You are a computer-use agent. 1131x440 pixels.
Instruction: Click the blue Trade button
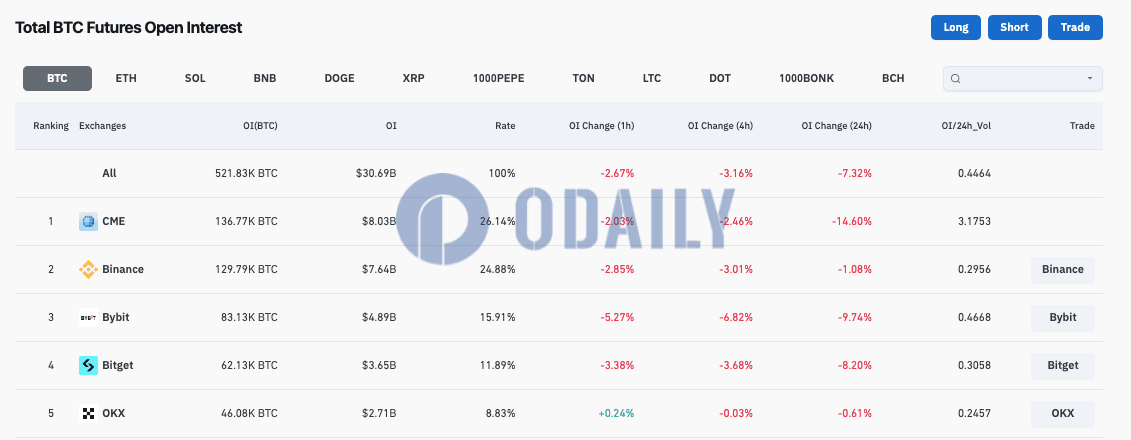pyautogui.click(x=1075, y=27)
